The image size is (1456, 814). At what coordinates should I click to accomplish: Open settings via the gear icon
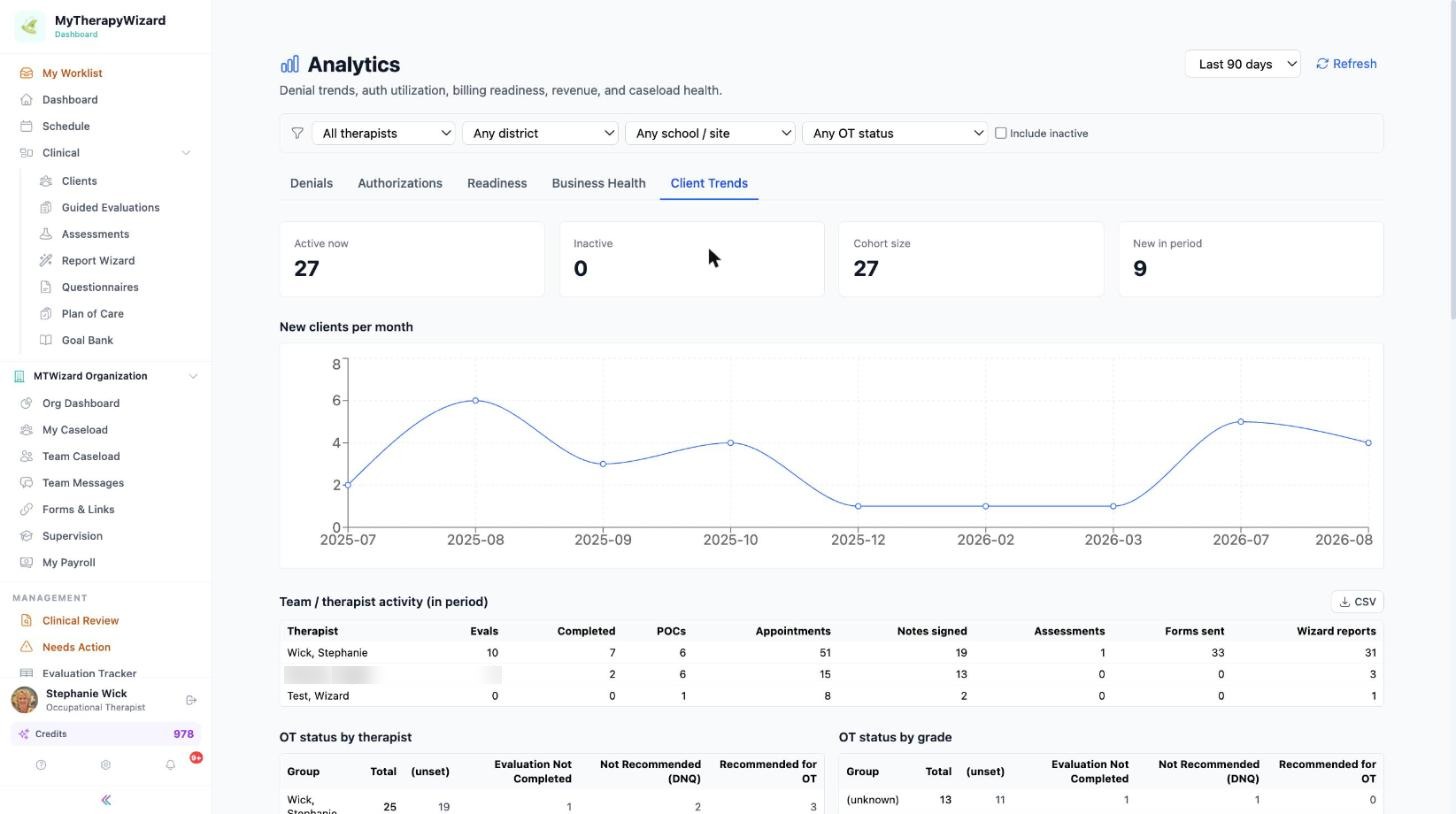pos(105,765)
